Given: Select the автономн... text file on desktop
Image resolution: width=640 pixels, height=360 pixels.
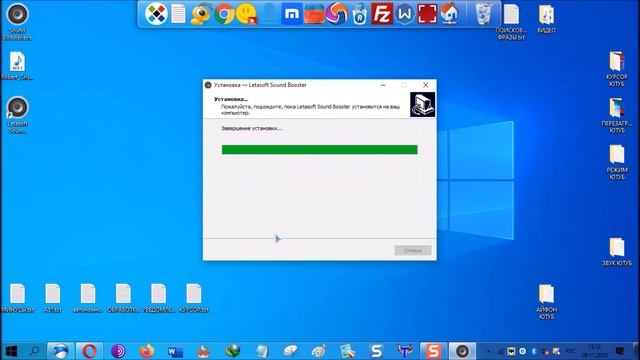Looking at the screenshot, I should [x=88, y=298].
